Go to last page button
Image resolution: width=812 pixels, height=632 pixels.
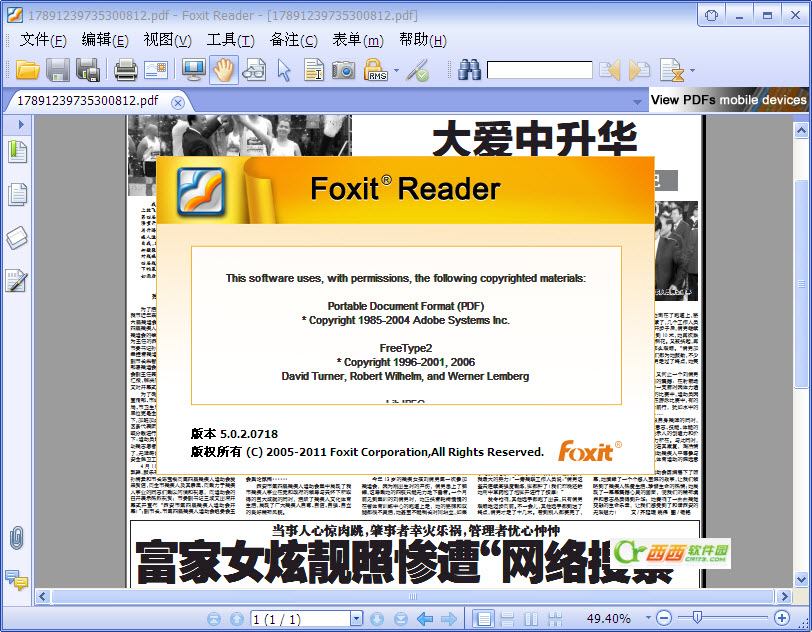tap(400, 619)
